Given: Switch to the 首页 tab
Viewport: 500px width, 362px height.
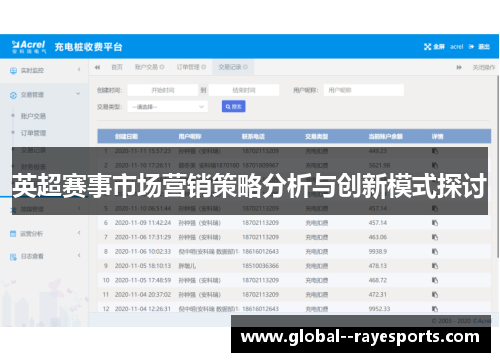Looking at the screenshot, I should (117, 67).
